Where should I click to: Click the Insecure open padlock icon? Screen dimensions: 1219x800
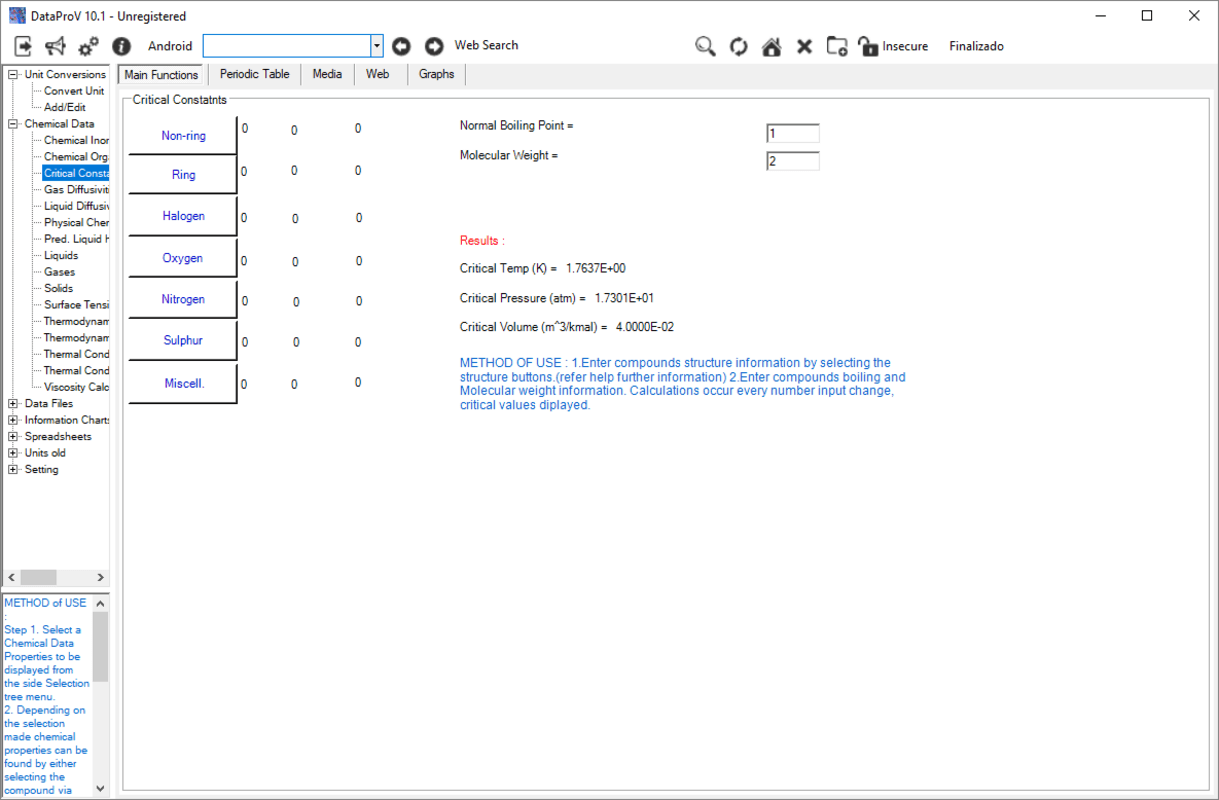[x=868, y=46]
